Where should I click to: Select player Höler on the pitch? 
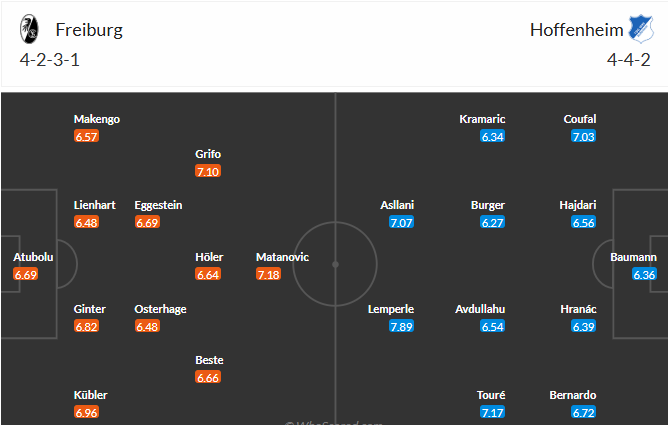[x=209, y=257]
